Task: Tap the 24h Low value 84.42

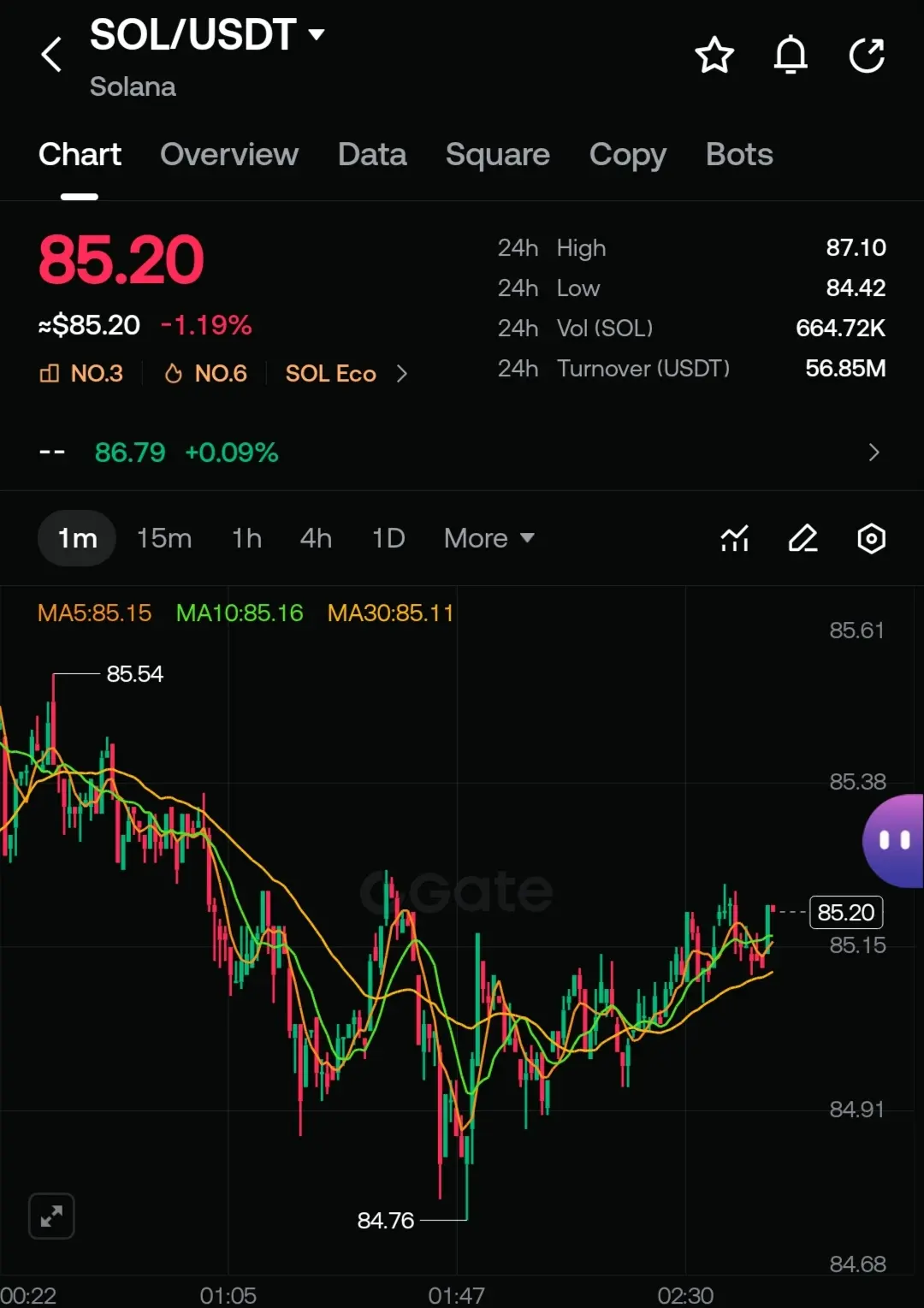Action: point(856,288)
